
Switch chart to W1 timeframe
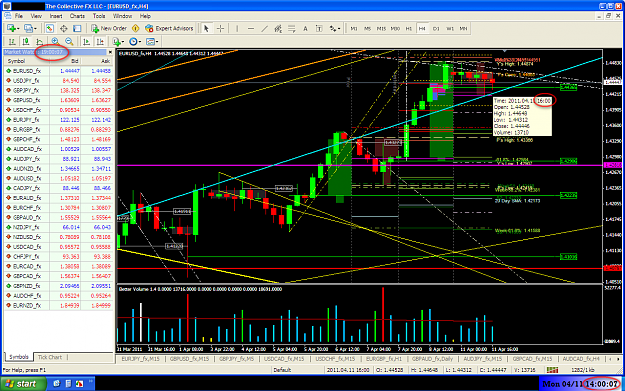tap(450, 28)
